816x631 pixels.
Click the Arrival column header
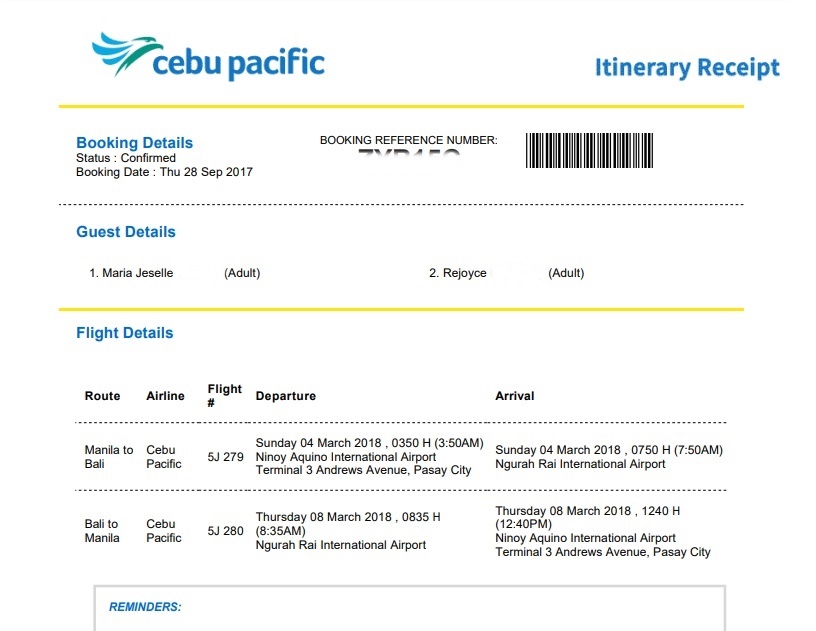515,396
